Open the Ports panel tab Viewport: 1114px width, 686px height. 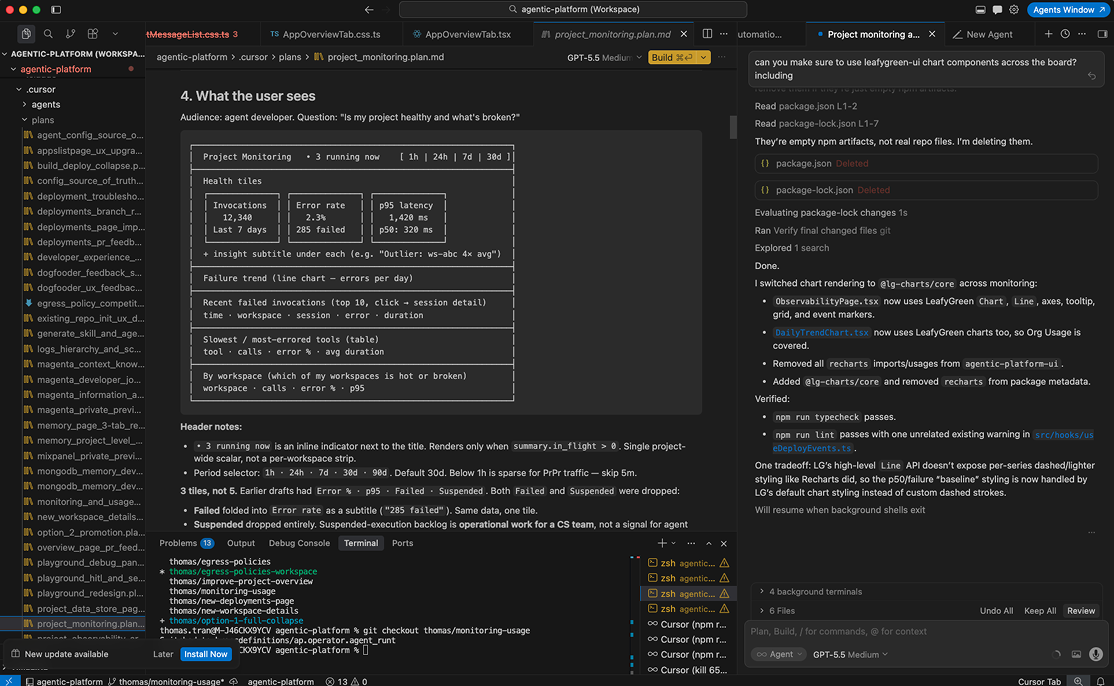(x=402, y=543)
